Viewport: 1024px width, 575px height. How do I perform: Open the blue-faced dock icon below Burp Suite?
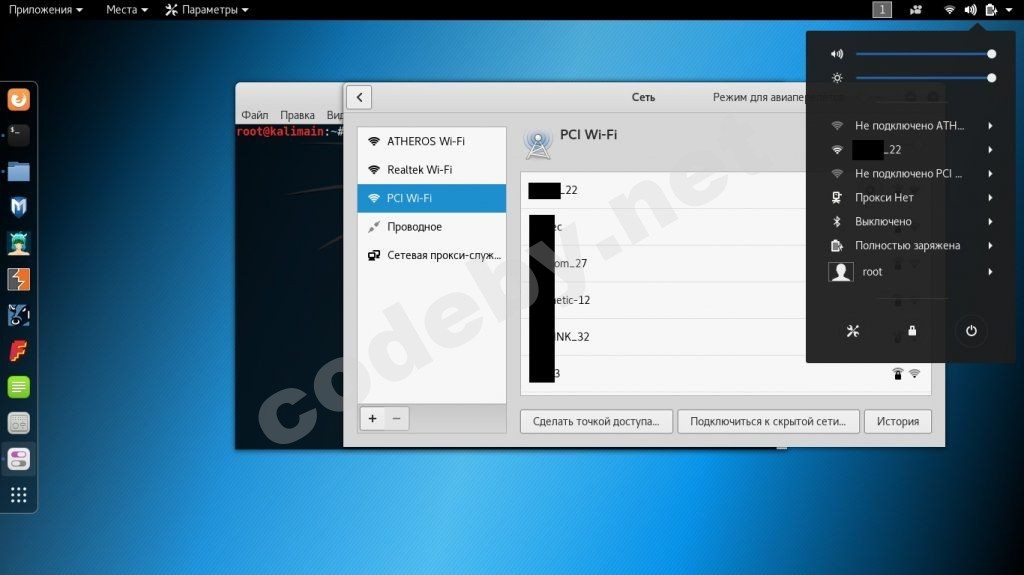coord(18,315)
